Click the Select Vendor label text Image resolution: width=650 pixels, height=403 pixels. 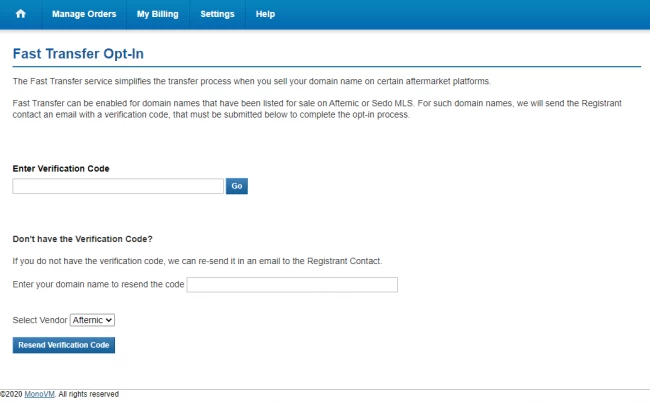(x=40, y=320)
